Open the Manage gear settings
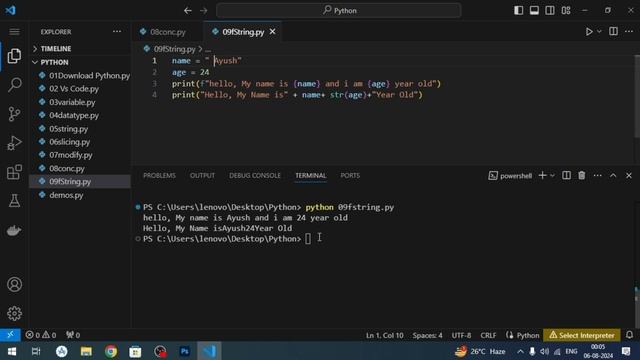The height and width of the screenshot is (360, 640). (x=14, y=313)
